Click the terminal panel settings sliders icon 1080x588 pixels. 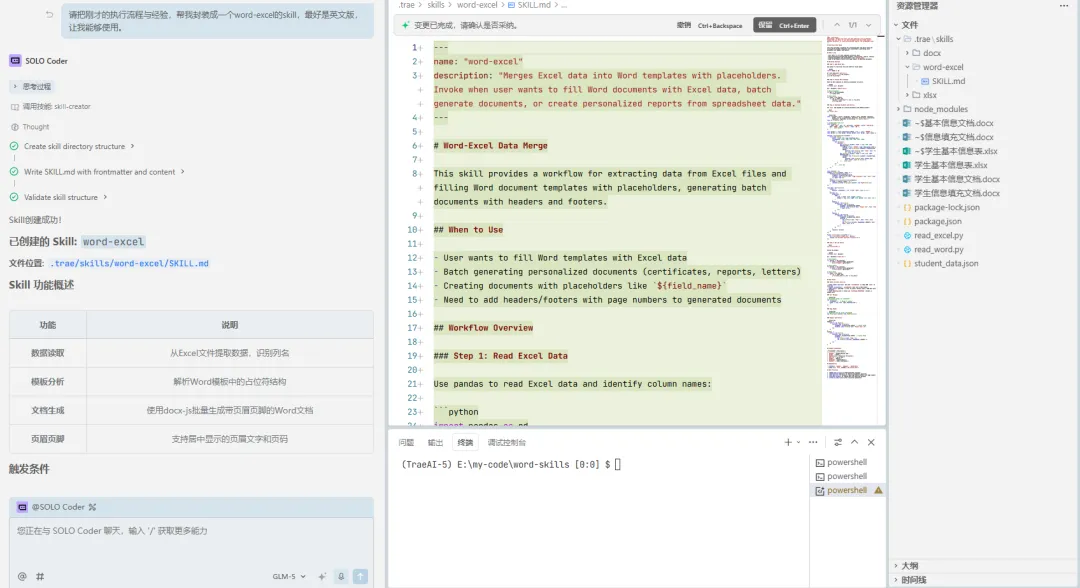[x=838, y=442]
